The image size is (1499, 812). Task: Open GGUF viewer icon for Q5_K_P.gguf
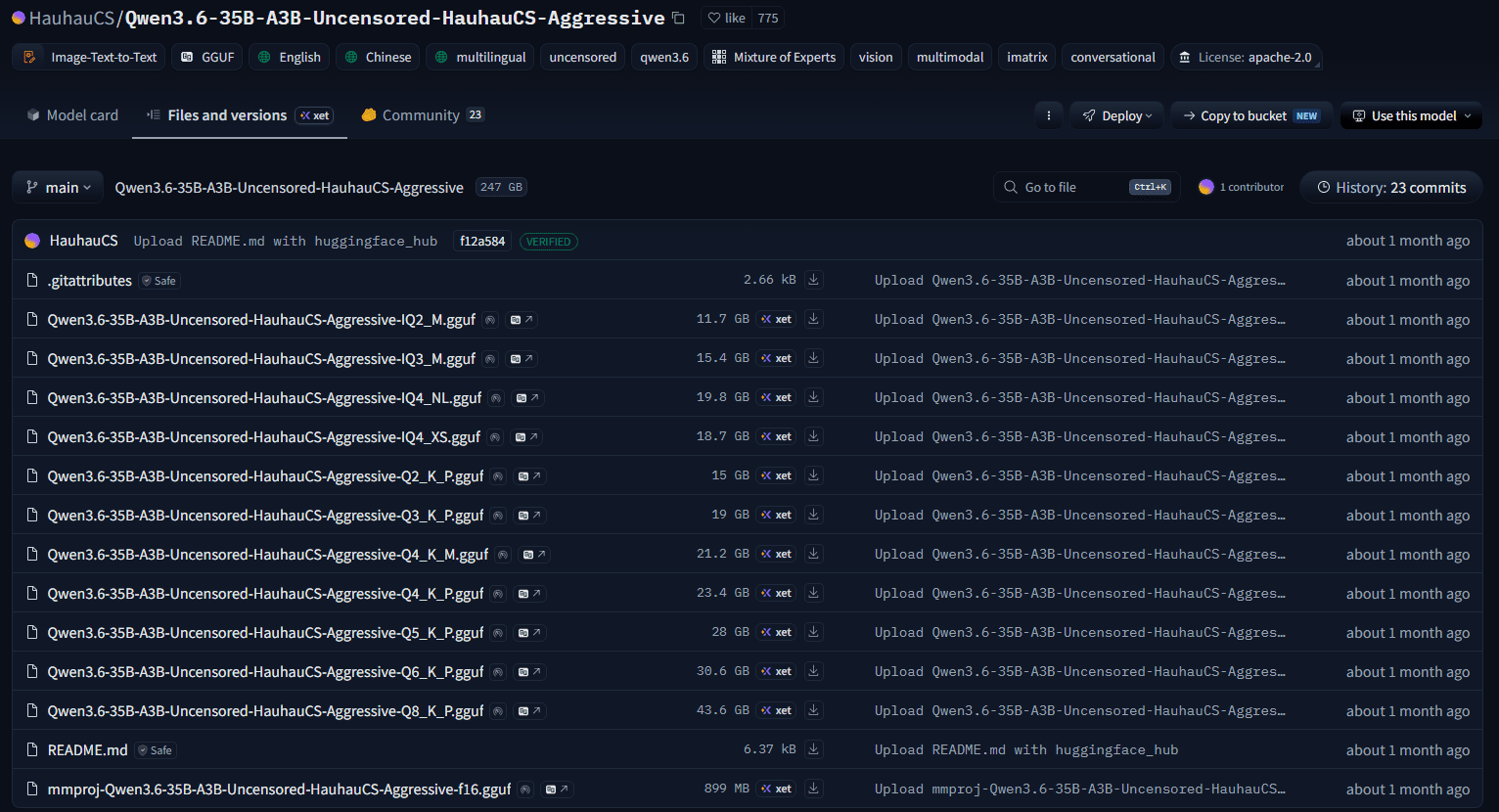coord(529,633)
